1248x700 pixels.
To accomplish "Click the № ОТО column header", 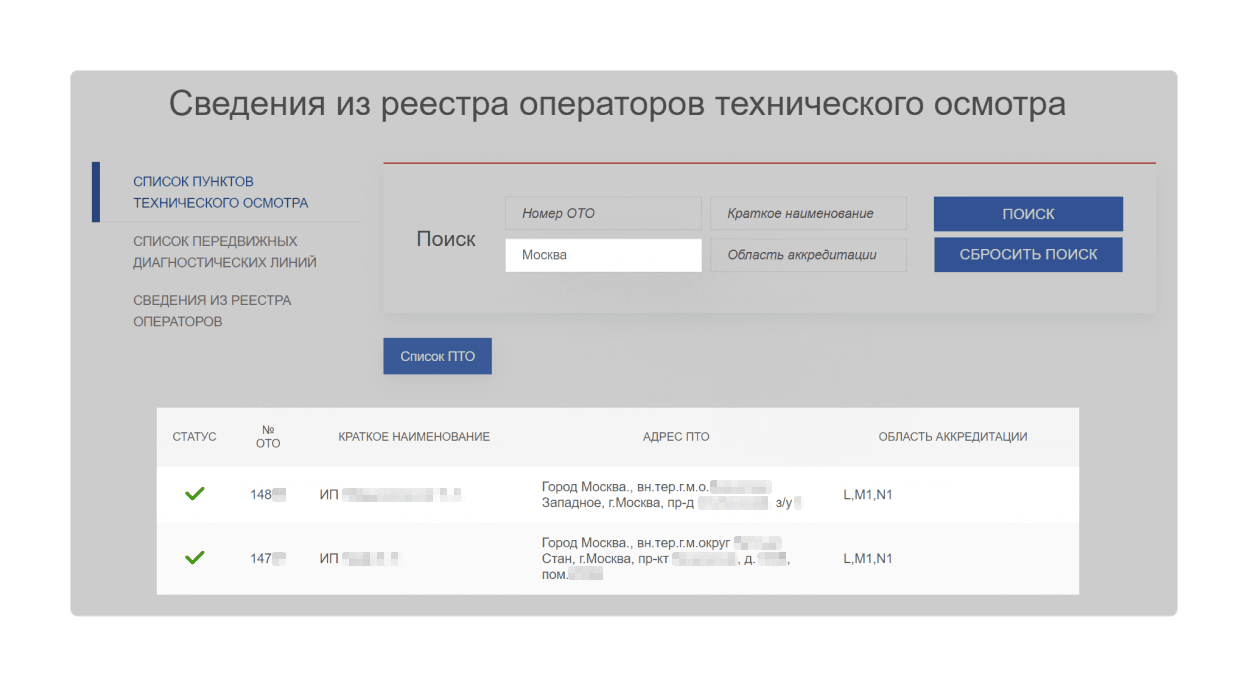I will tap(268, 437).
